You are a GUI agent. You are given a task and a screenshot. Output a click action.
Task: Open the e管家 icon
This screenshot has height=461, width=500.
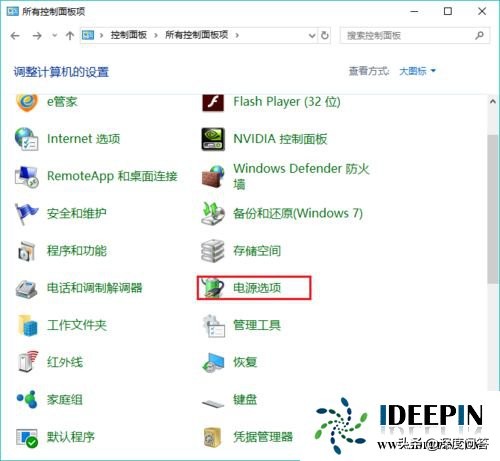(x=27, y=102)
